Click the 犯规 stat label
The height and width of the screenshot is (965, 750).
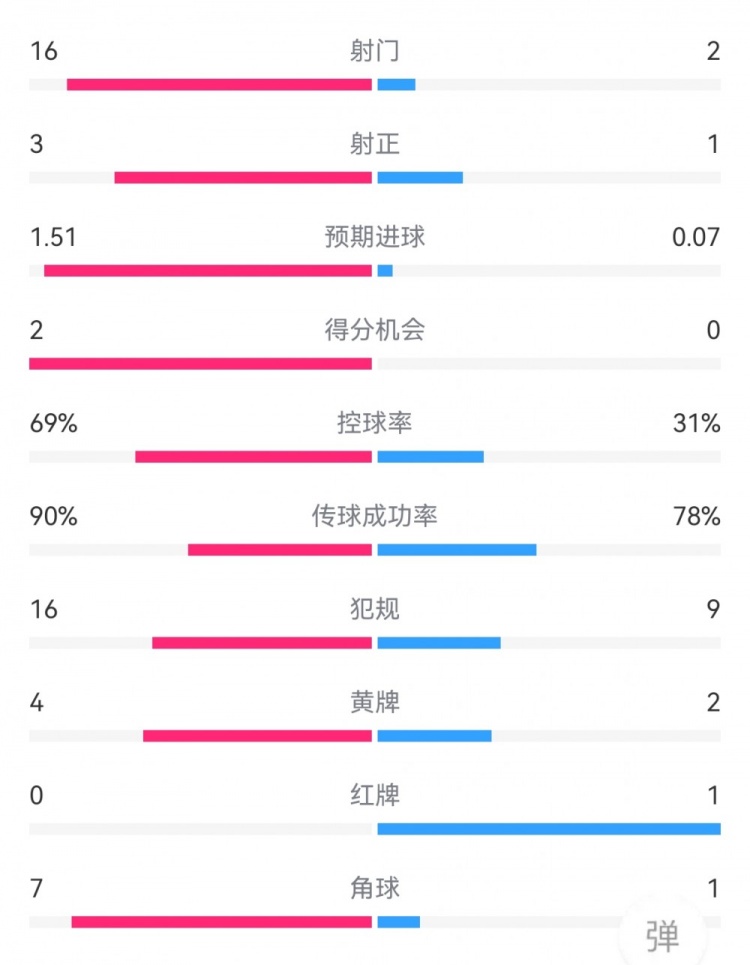(x=375, y=609)
